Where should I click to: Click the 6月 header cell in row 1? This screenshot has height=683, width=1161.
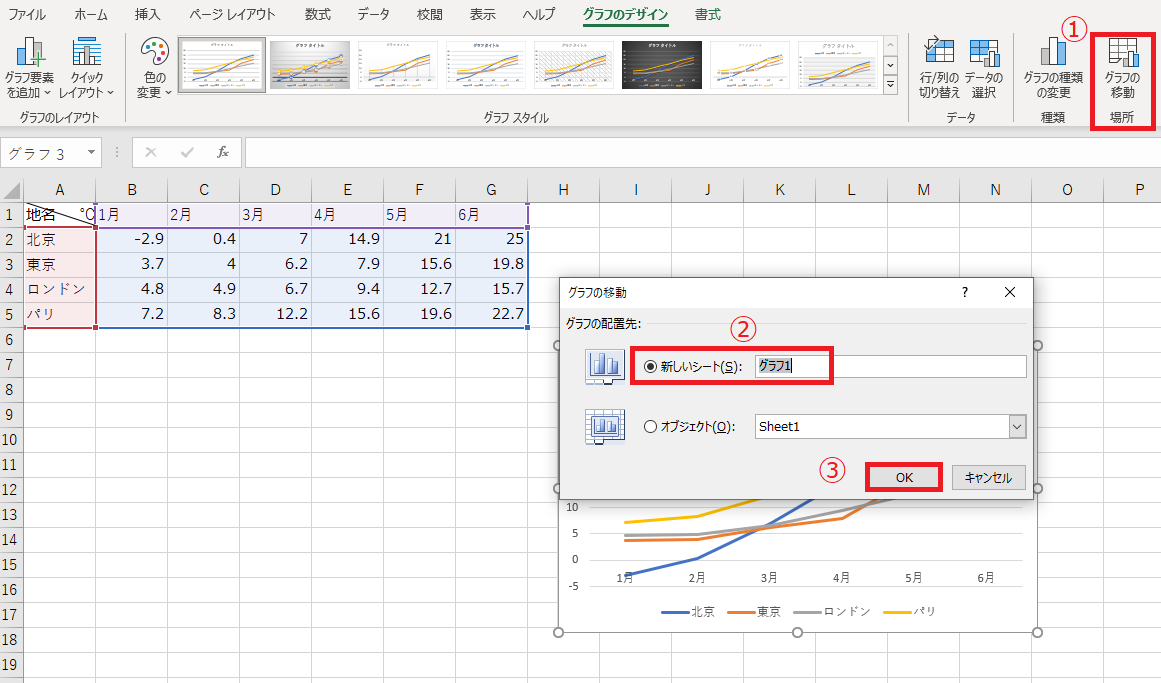492,215
